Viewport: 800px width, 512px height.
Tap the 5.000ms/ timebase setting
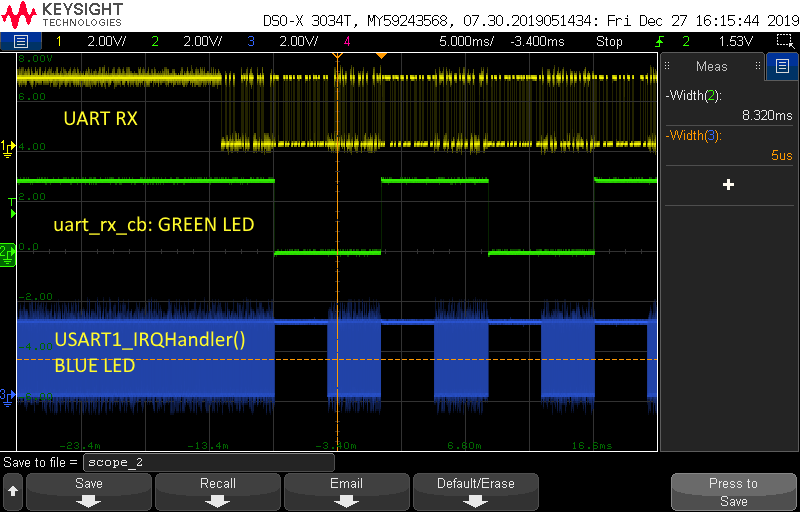[x=466, y=42]
